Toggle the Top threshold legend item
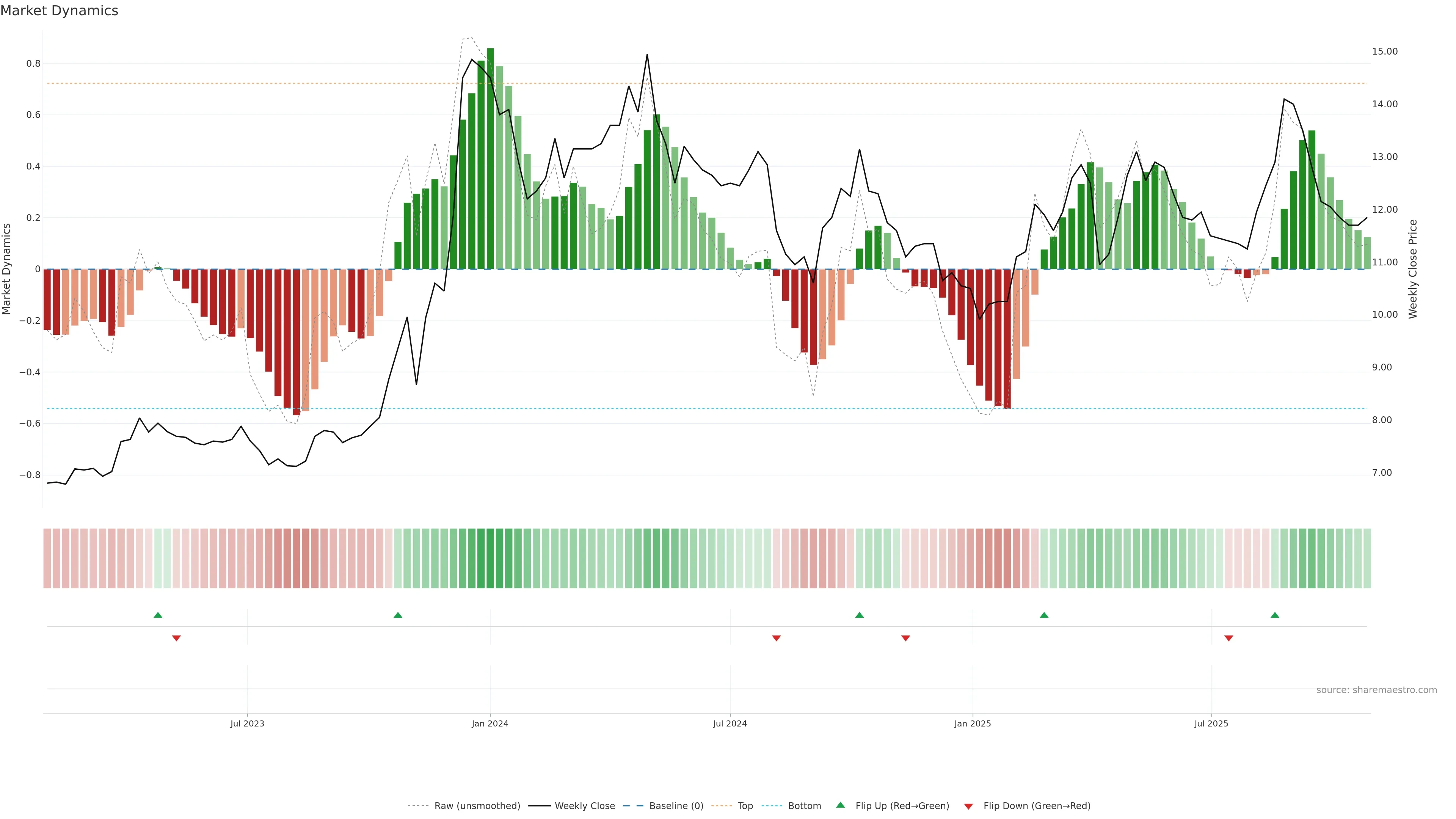 tap(745, 806)
